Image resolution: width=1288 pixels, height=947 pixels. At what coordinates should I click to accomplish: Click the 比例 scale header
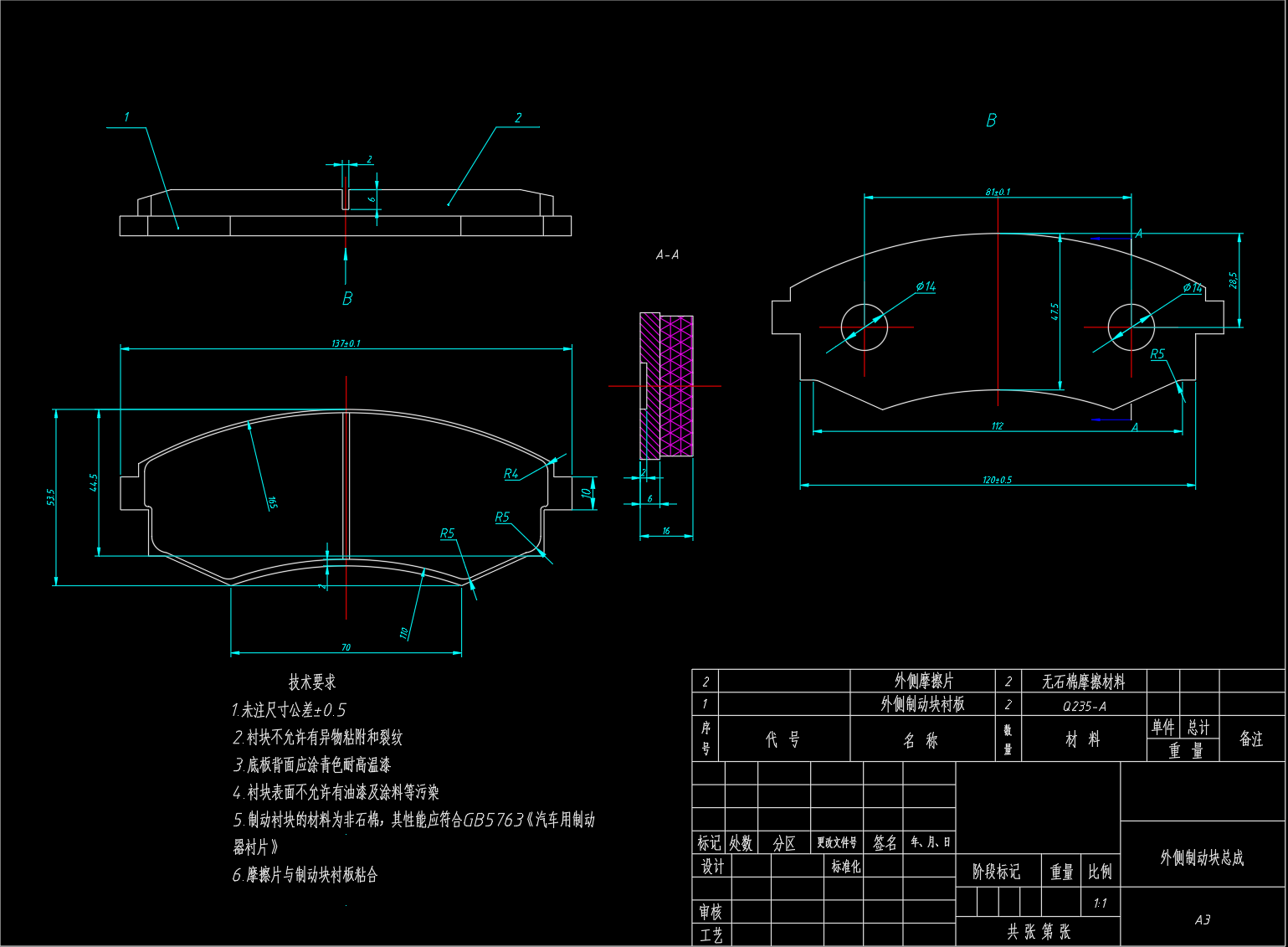[1100, 872]
